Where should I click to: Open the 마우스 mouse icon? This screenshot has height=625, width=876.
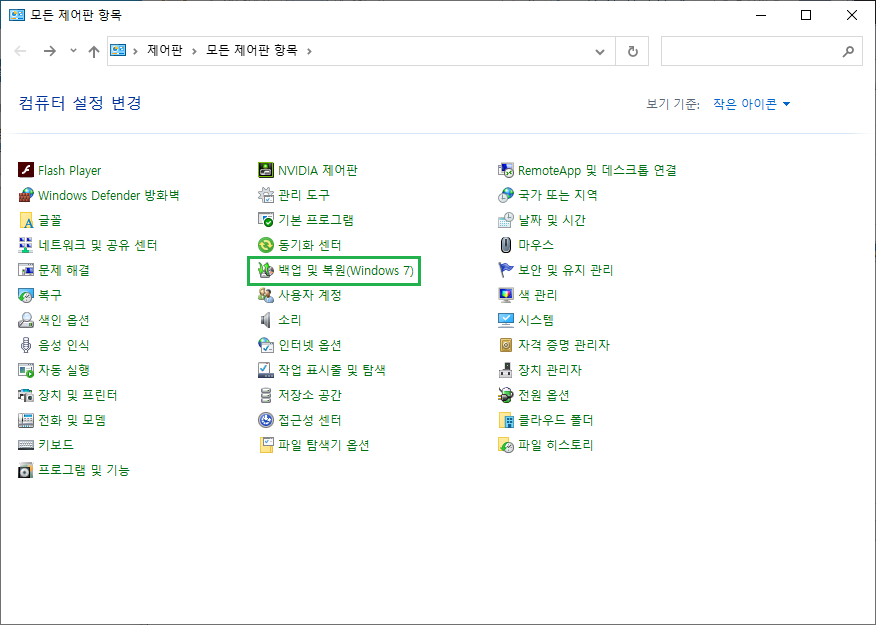(x=506, y=245)
